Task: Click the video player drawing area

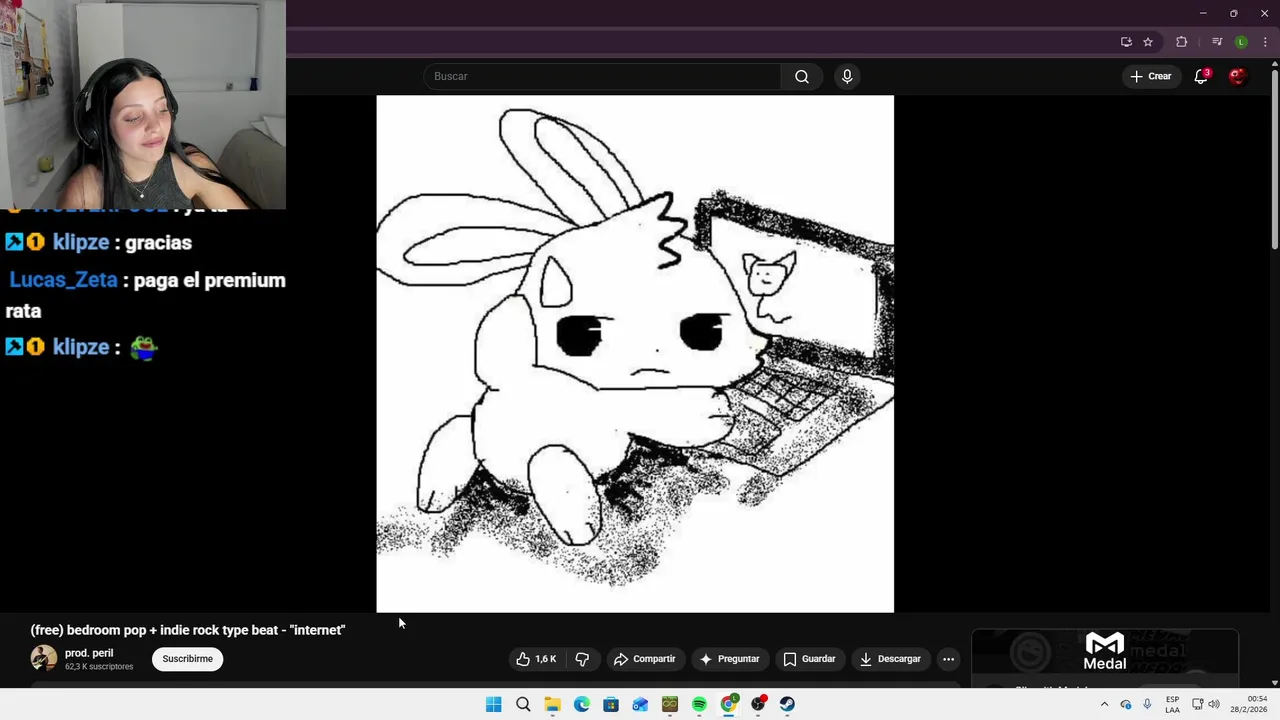Action: pos(635,354)
